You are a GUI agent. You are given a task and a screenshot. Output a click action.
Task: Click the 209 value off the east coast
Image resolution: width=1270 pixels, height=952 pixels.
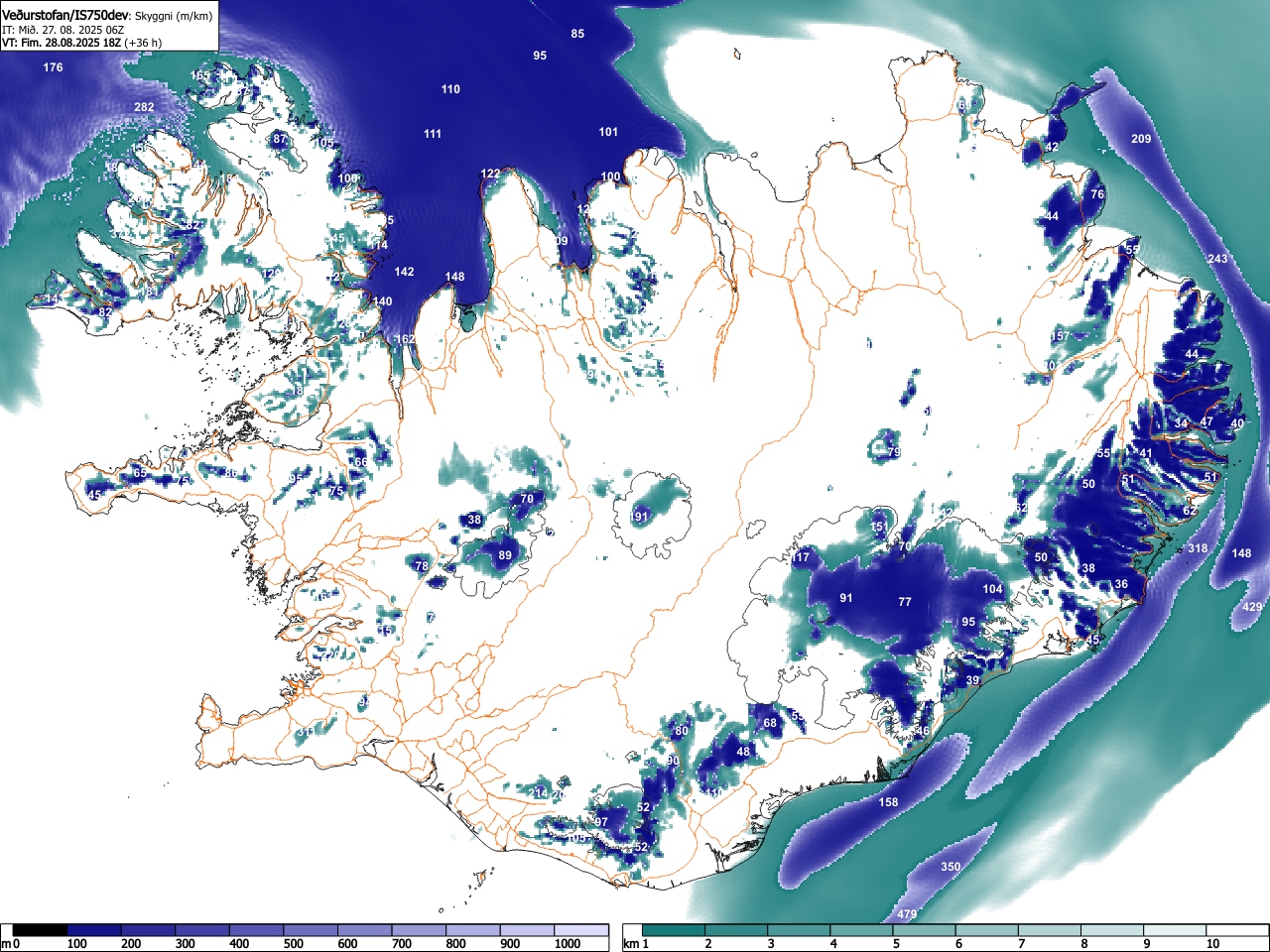tap(1141, 139)
